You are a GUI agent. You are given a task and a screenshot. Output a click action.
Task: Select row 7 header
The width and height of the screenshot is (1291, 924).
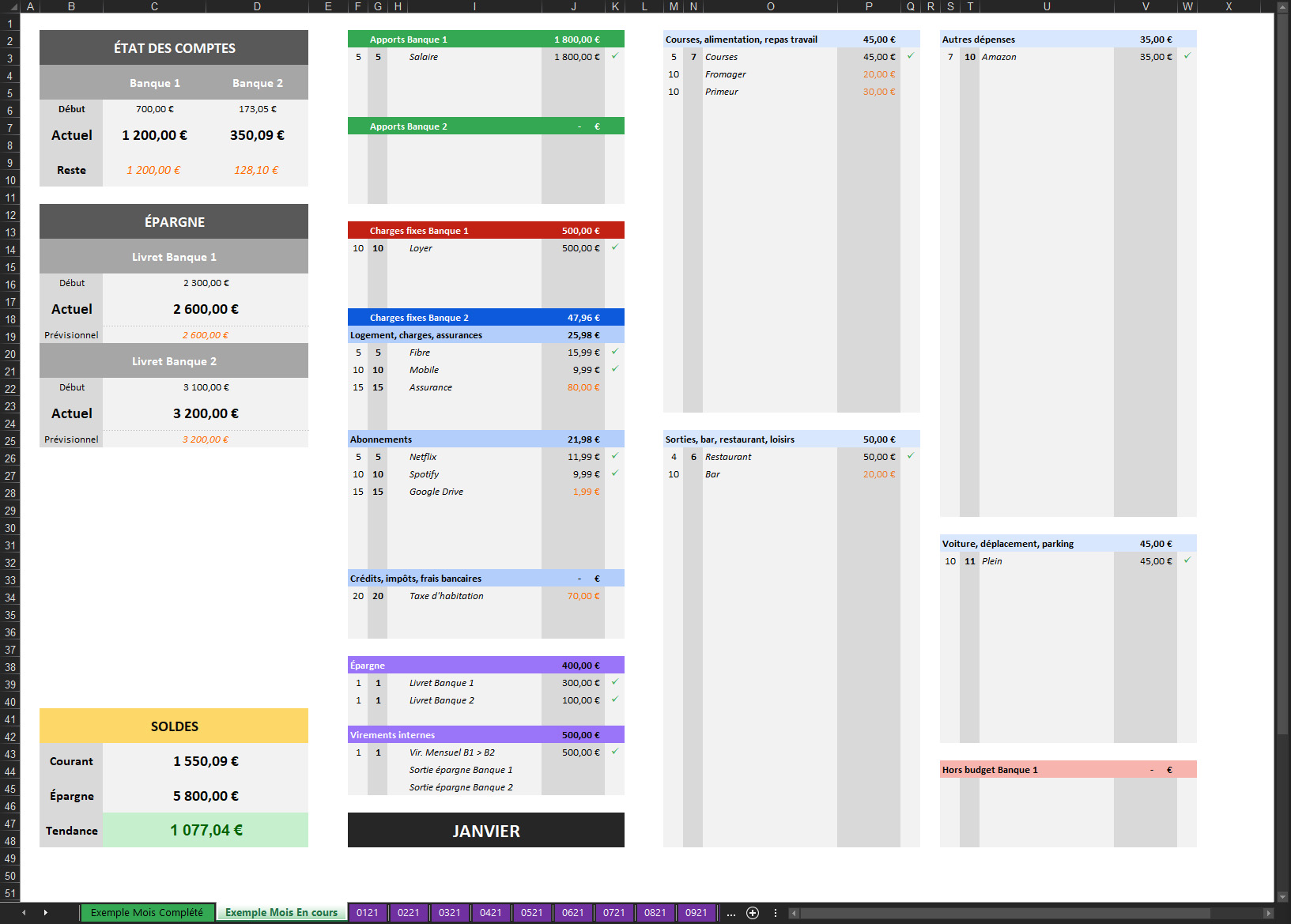(x=9, y=128)
